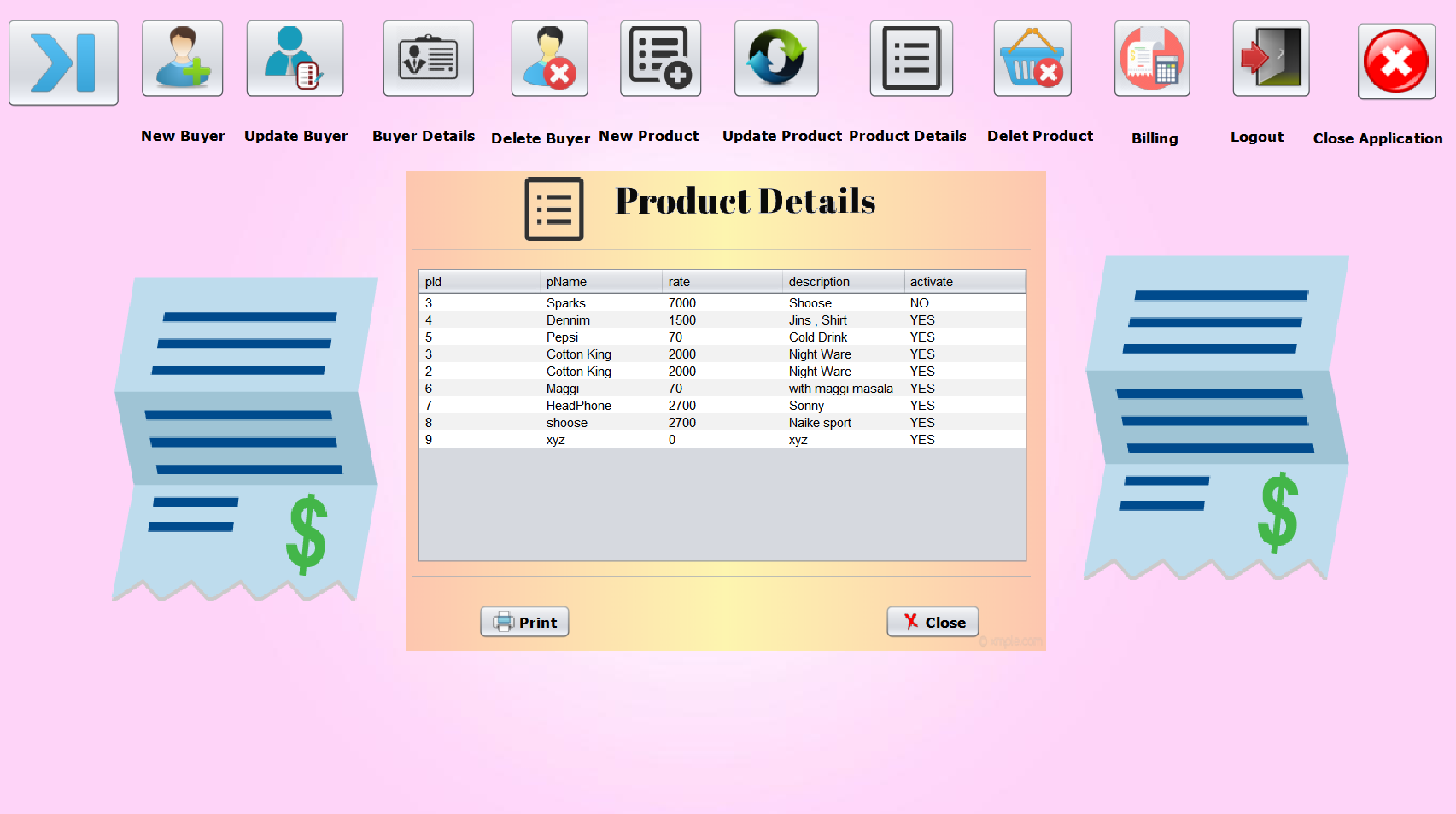Open the Billing screen
This screenshot has height=814, width=1456.
[x=1151, y=58]
